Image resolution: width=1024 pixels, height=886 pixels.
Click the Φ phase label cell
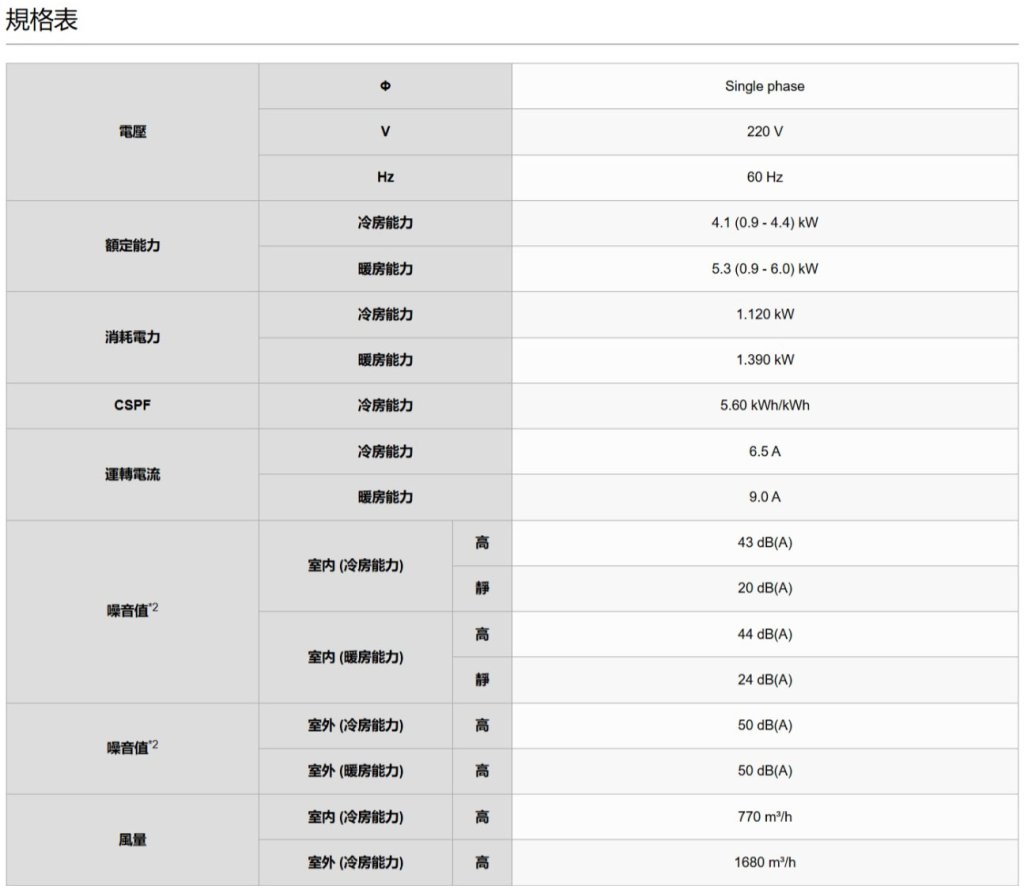tap(385, 86)
